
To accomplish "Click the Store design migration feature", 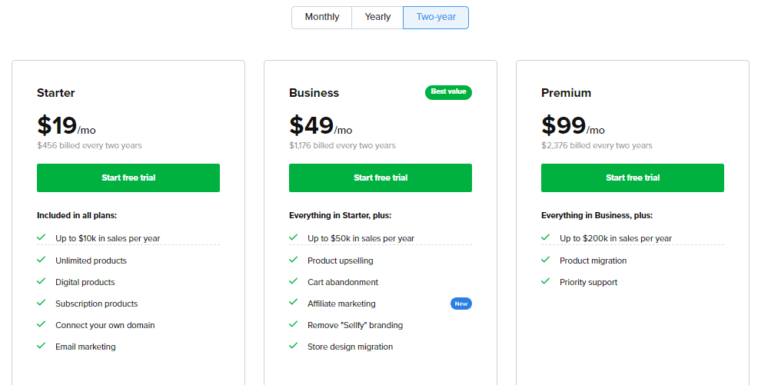I will 350,347.
